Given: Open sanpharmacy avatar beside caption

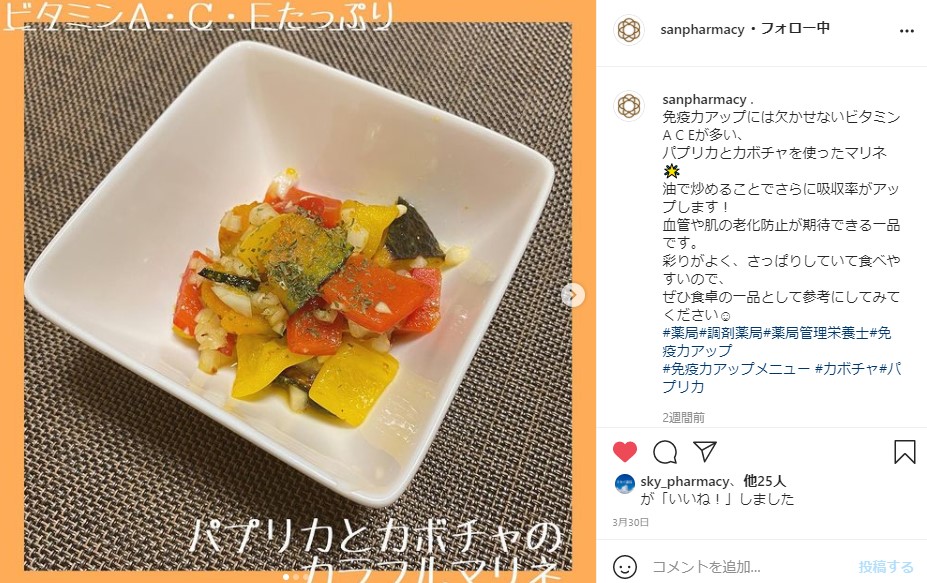Looking at the screenshot, I should coord(628,106).
